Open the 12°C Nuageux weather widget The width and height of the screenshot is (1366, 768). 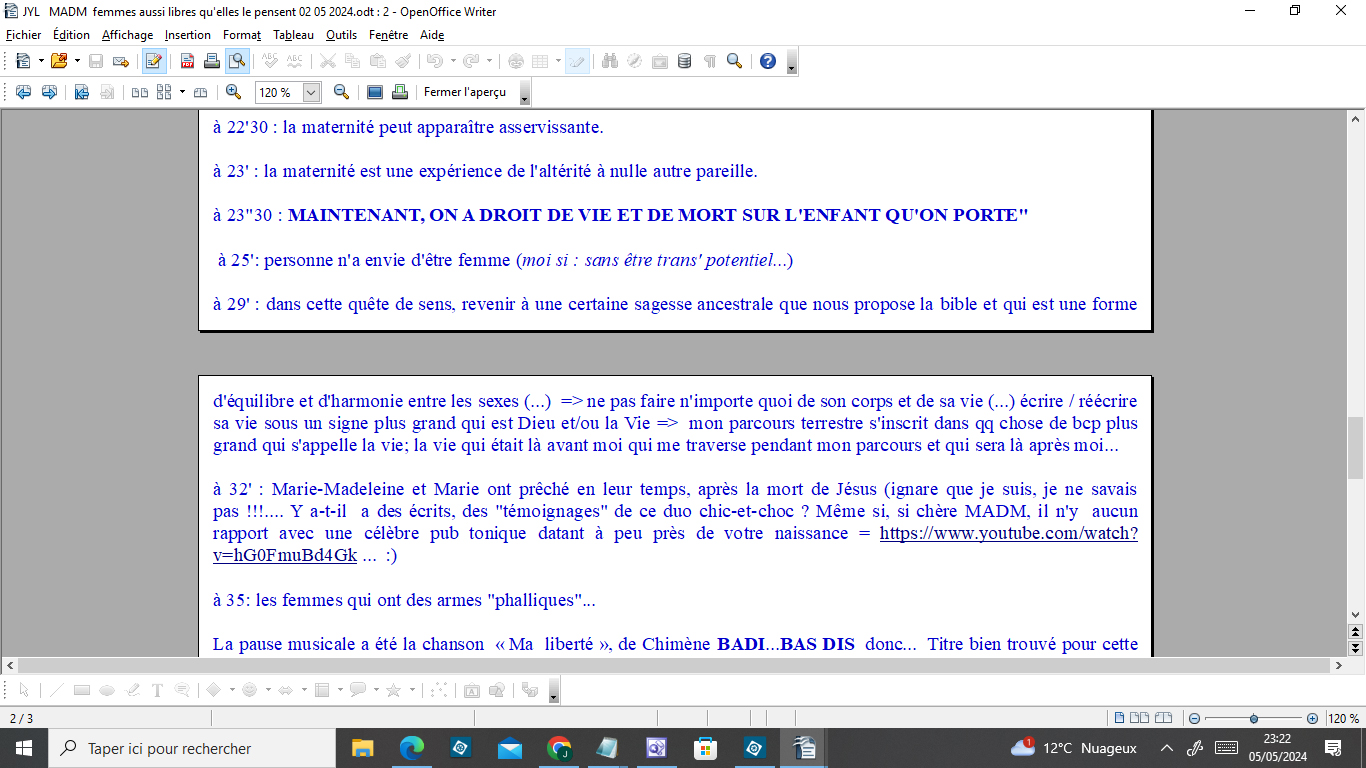(1074, 748)
